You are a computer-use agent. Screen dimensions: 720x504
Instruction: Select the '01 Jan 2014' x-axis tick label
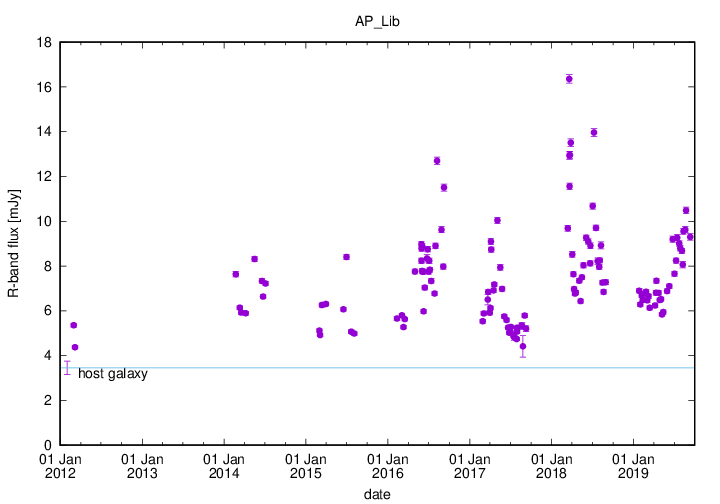(x=224, y=466)
